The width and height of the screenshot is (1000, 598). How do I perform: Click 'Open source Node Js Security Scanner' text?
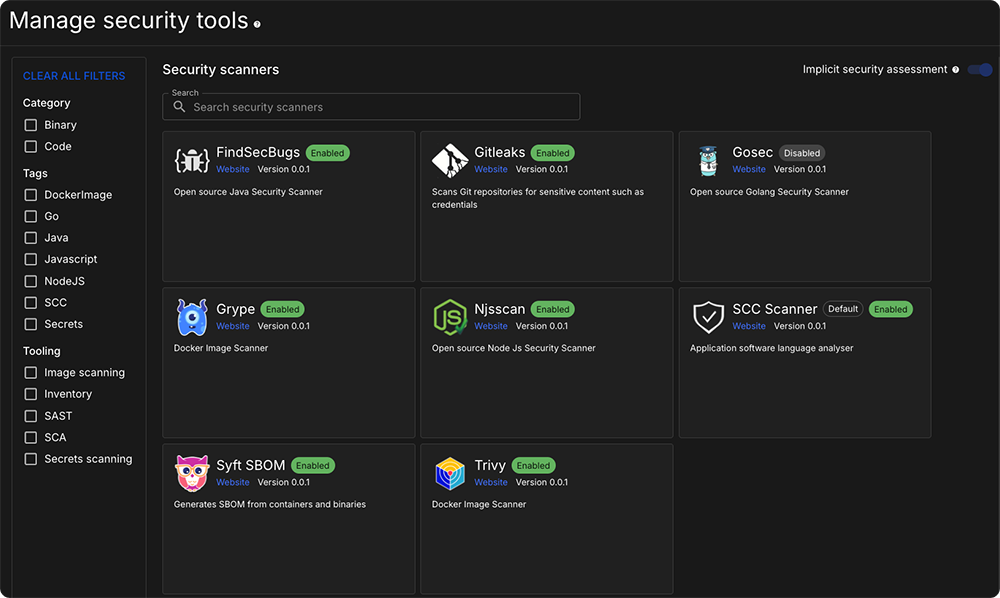point(513,348)
